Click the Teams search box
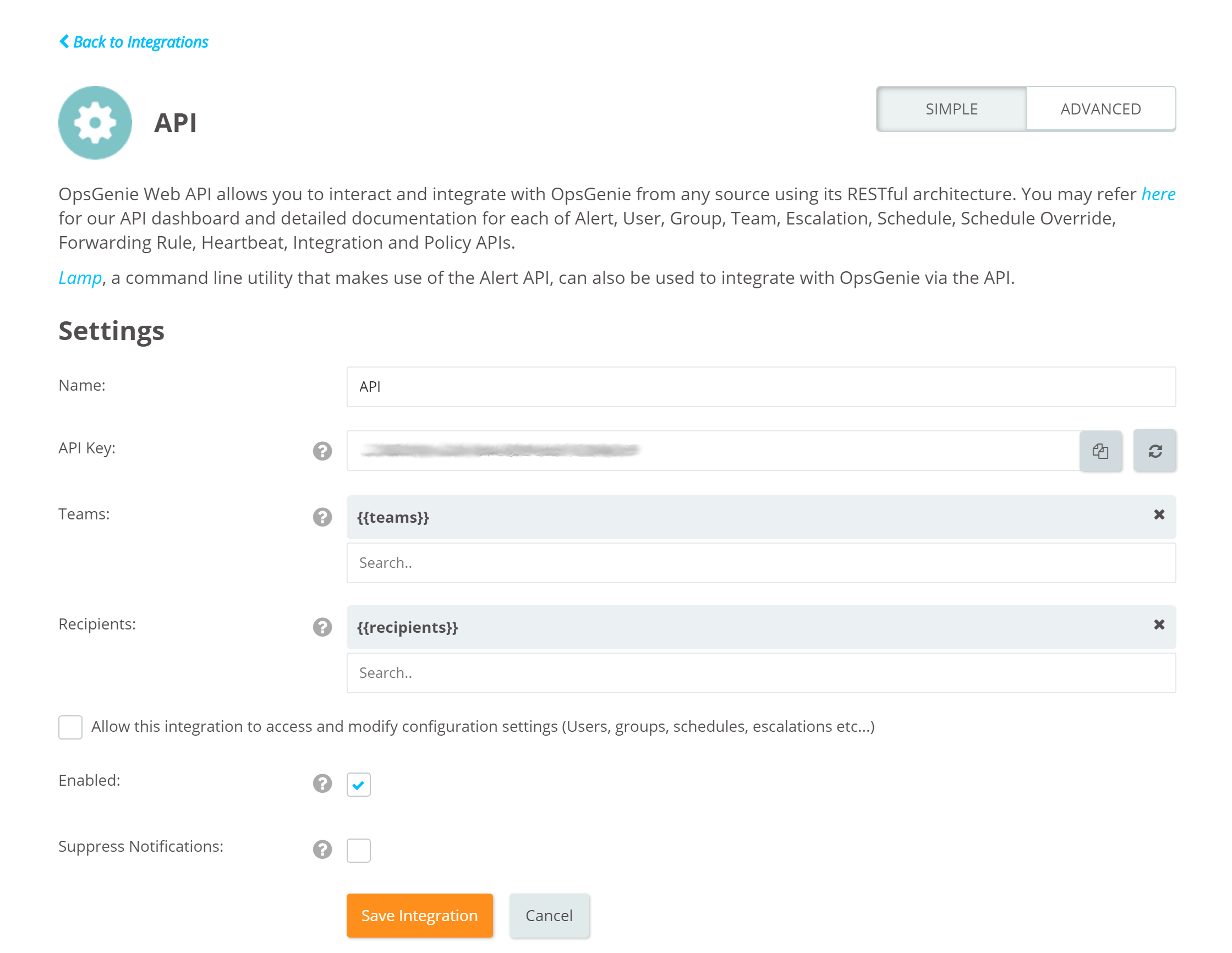The width and height of the screenshot is (1232, 953). pos(761,562)
